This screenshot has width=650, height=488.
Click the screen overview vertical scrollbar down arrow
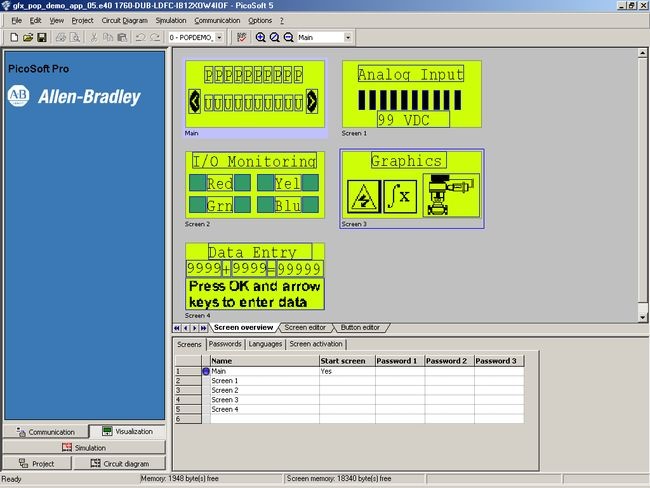pos(642,316)
